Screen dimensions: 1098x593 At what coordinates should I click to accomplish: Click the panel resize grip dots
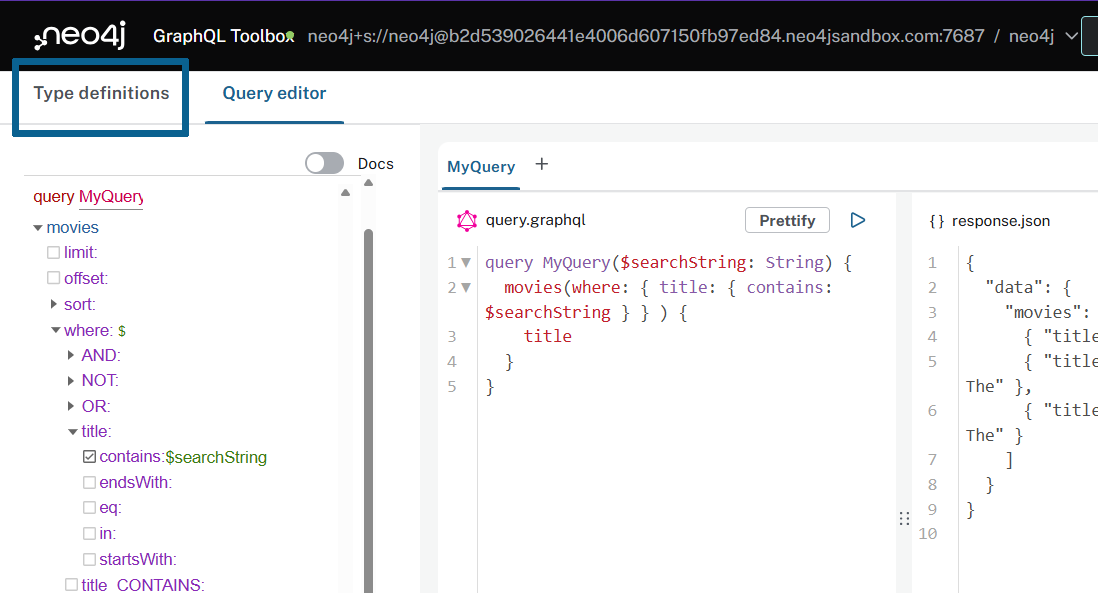(904, 519)
